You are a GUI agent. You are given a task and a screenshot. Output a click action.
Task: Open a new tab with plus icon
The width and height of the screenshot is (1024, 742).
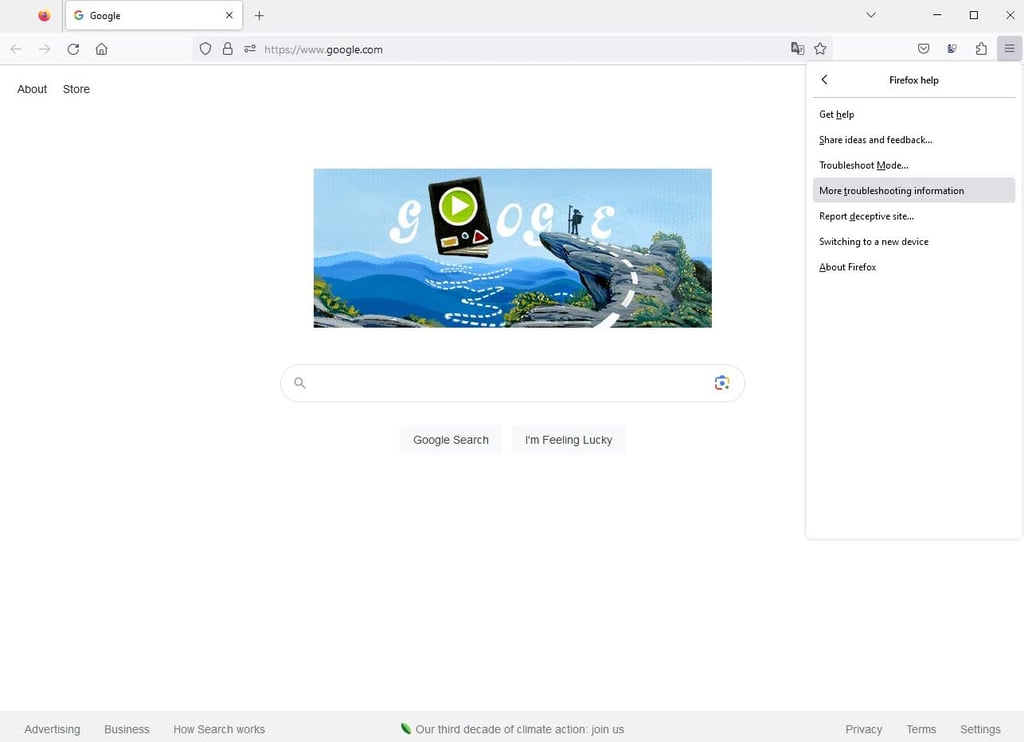(x=259, y=16)
